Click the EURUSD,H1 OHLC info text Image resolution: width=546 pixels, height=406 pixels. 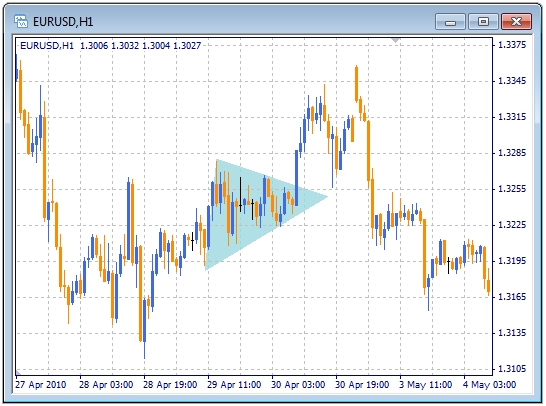(111, 46)
